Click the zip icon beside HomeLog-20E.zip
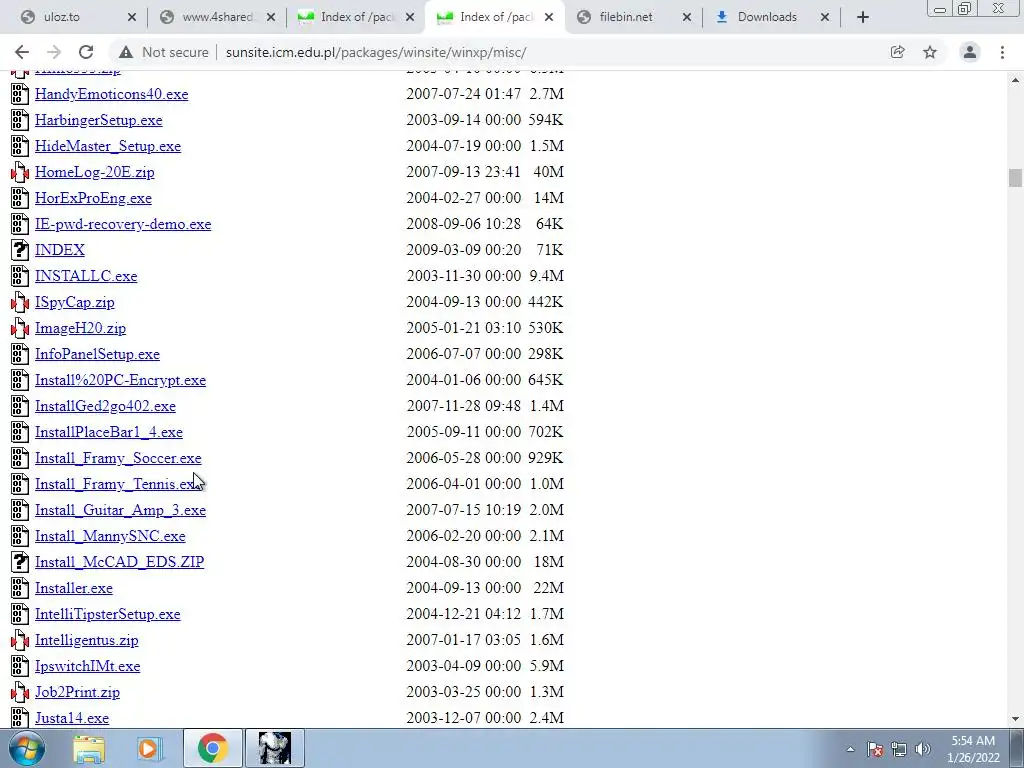Image resolution: width=1024 pixels, height=768 pixels. point(20,172)
